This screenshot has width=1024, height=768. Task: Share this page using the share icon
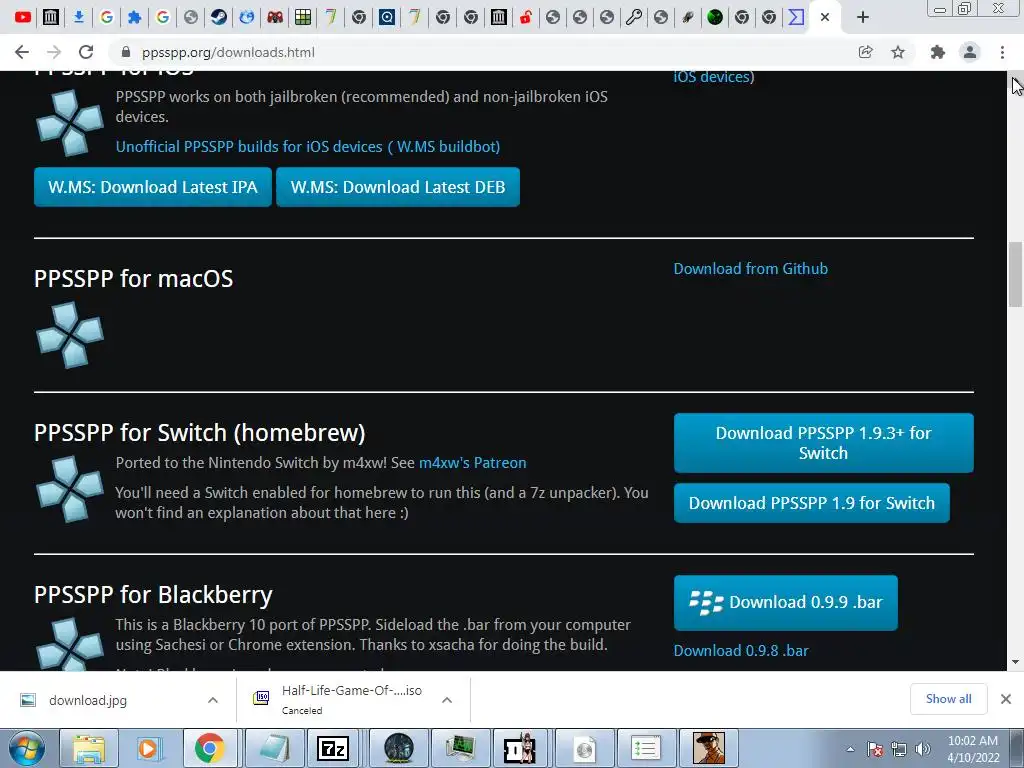pos(866,52)
